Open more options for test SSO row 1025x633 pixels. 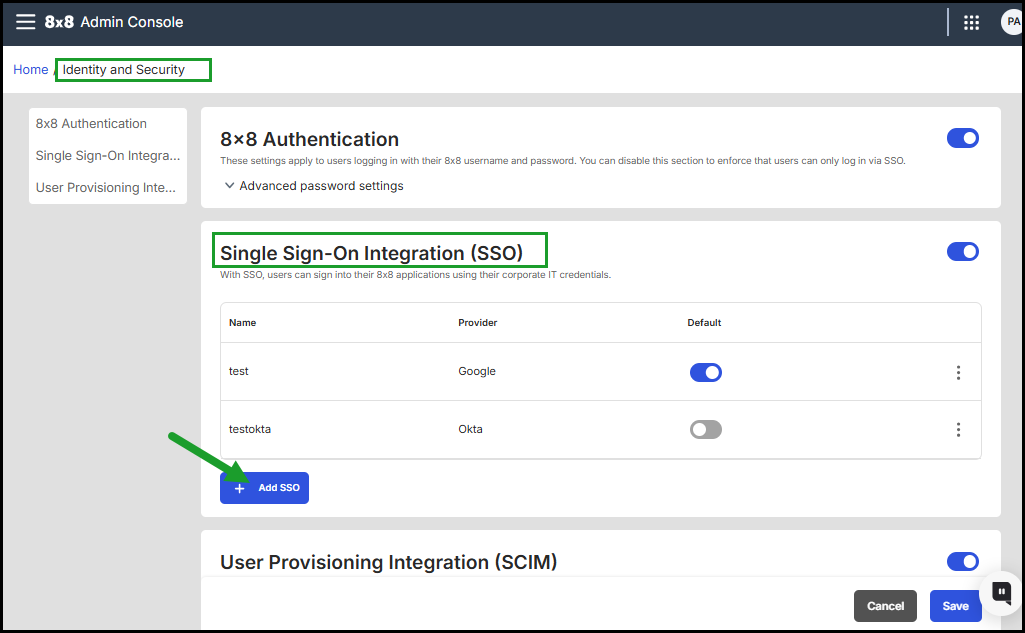pos(958,372)
